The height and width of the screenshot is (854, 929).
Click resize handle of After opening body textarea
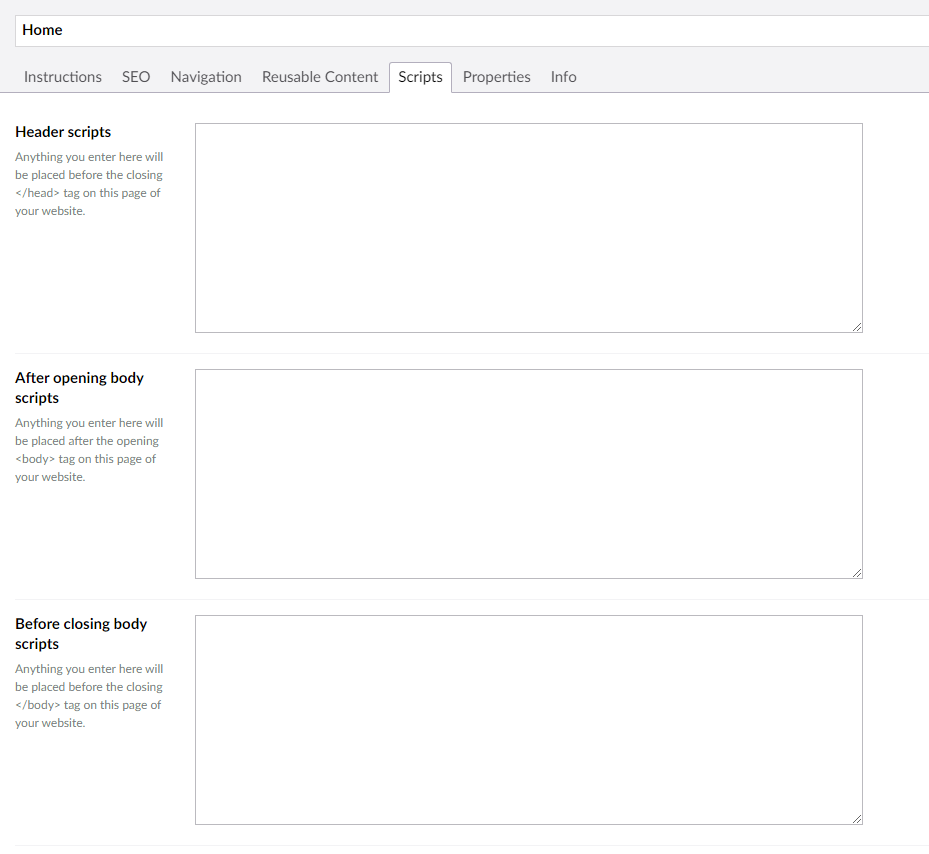pyautogui.click(x=857, y=573)
